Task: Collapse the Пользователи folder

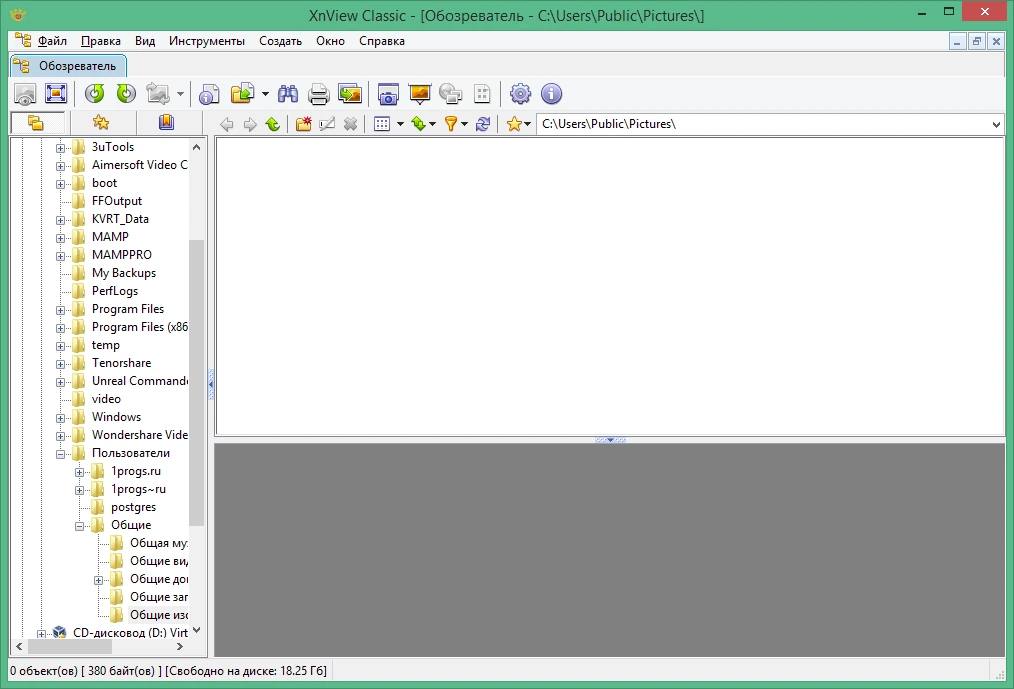Action: tap(60, 454)
